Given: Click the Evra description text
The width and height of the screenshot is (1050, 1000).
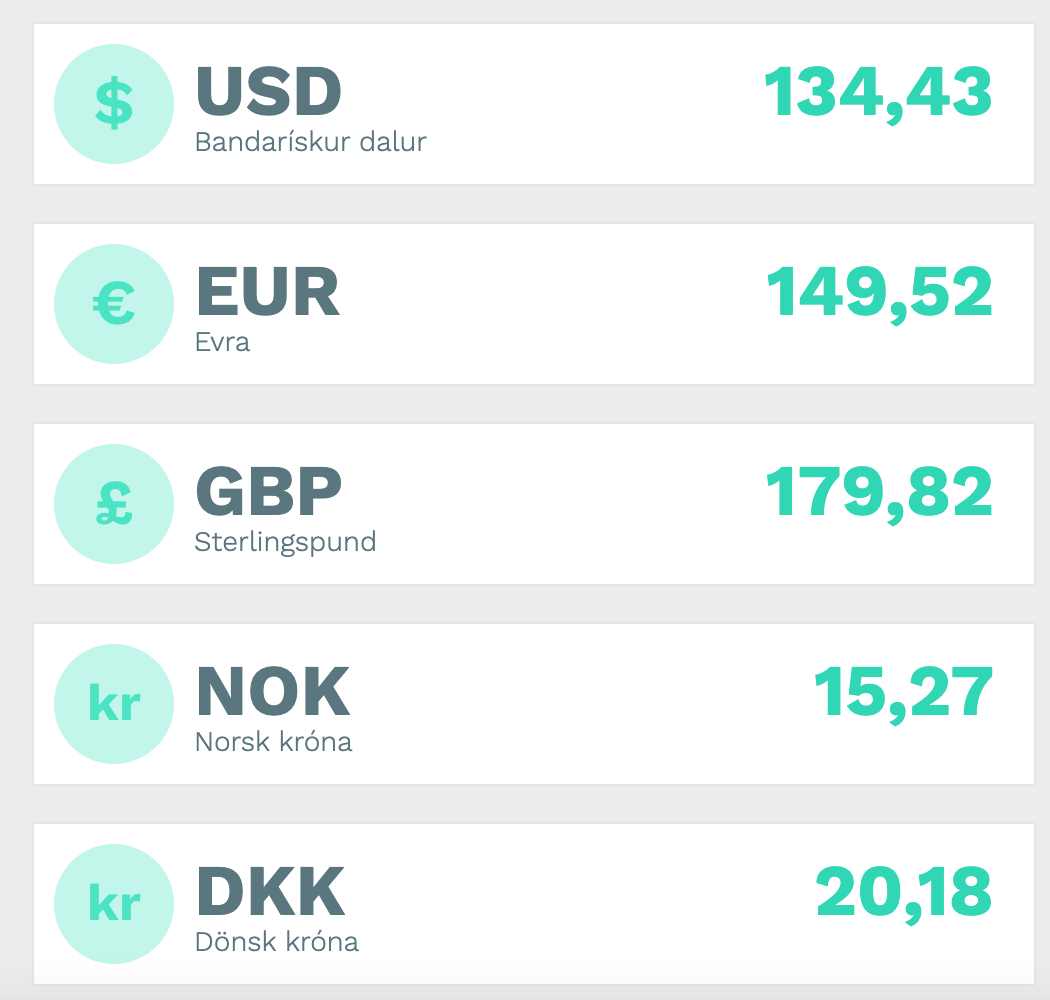Looking at the screenshot, I should (x=223, y=342).
